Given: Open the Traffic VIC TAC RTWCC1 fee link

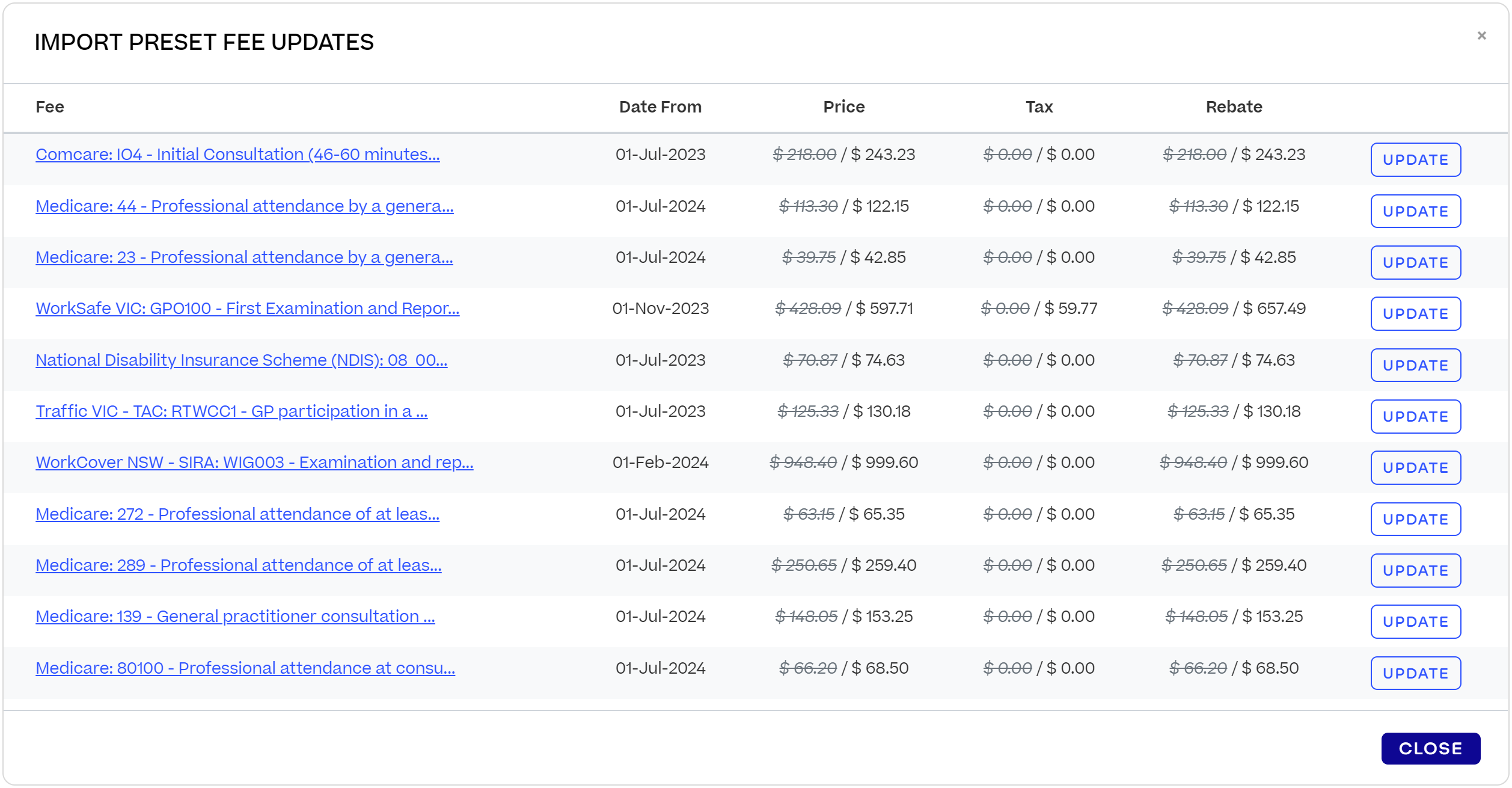Looking at the screenshot, I should click(x=231, y=411).
